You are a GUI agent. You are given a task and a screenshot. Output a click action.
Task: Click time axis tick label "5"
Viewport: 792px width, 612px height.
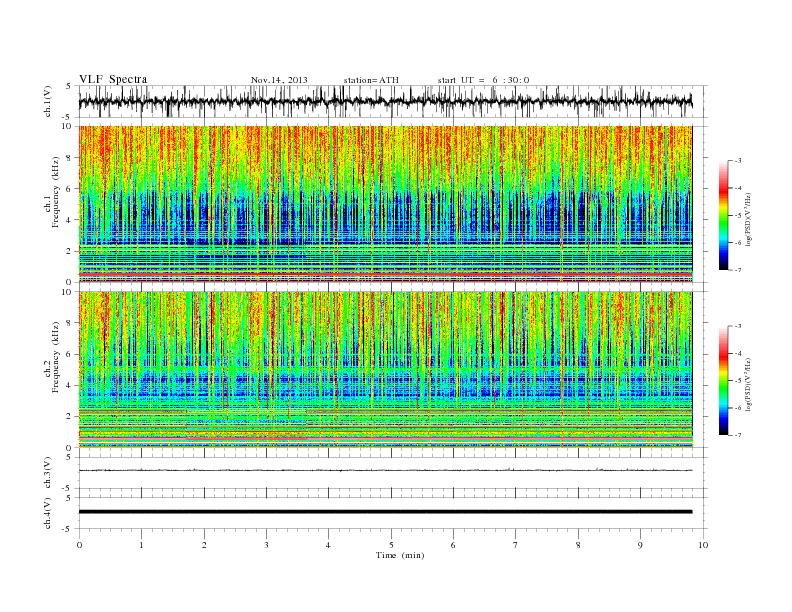coord(391,545)
